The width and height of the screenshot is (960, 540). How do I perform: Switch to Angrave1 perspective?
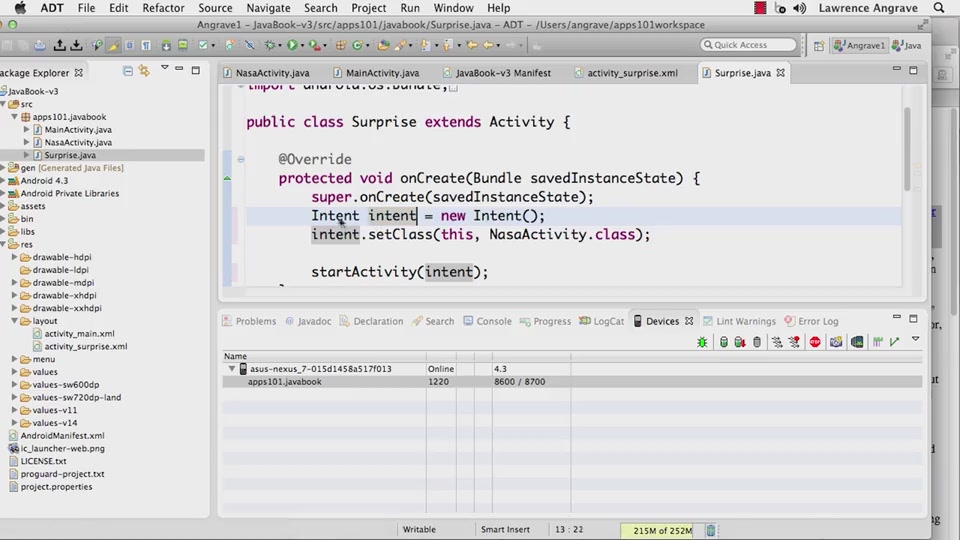[x=860, y=45]
